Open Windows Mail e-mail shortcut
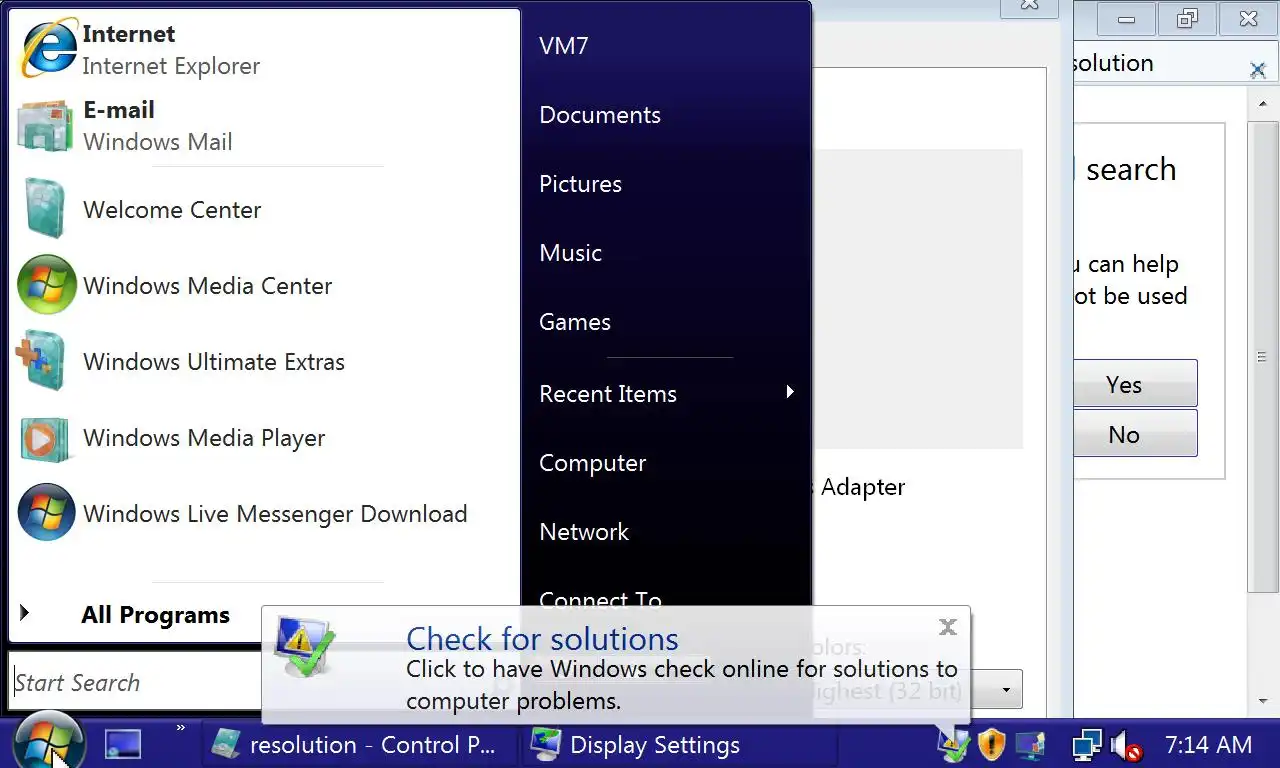The height and width of the screenshot is (768, 1280). (265, 126)
